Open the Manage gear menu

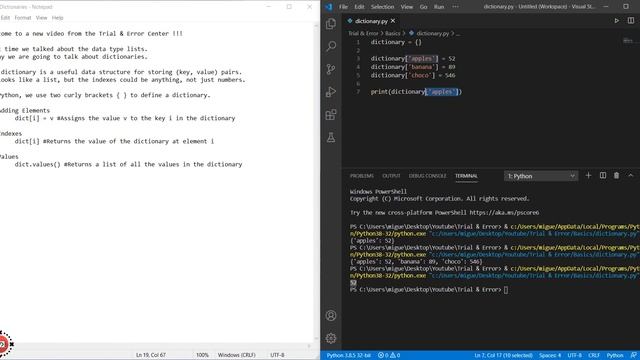click(331, 338)
